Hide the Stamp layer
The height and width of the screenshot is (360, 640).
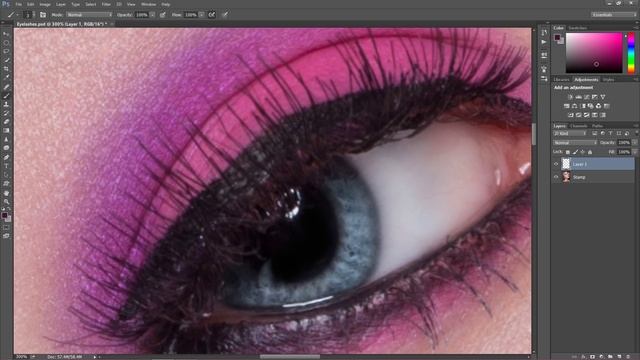click(556, 177)
